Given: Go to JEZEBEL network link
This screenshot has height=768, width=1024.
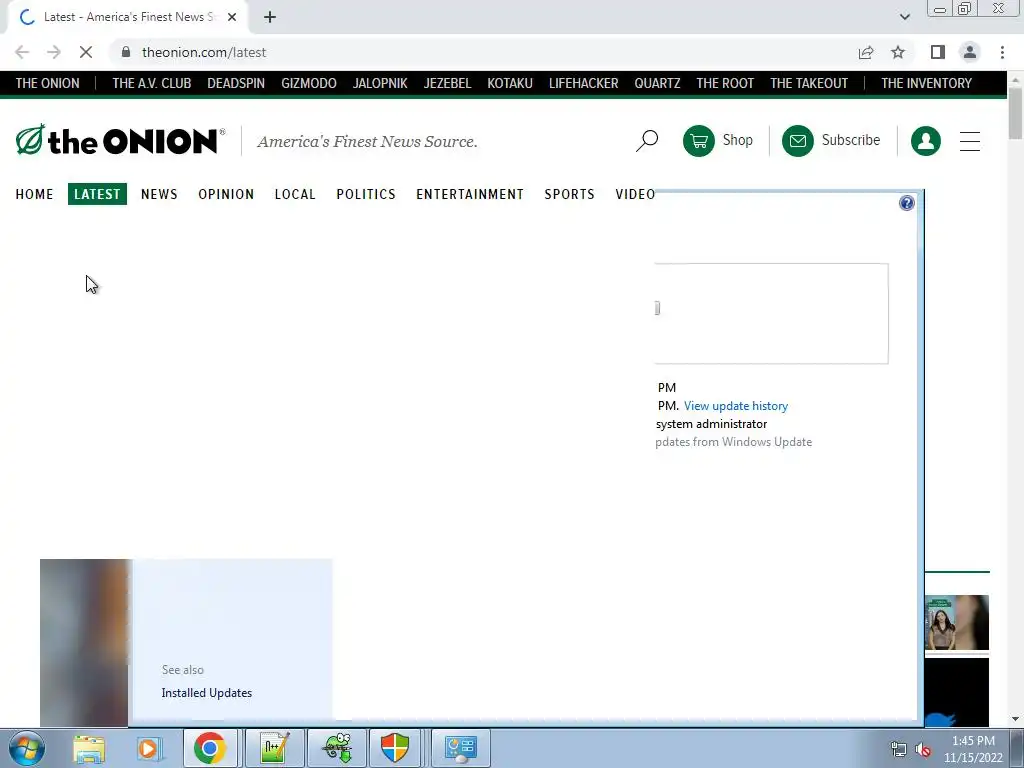Looking at the screenshot, I should (447, 84).
